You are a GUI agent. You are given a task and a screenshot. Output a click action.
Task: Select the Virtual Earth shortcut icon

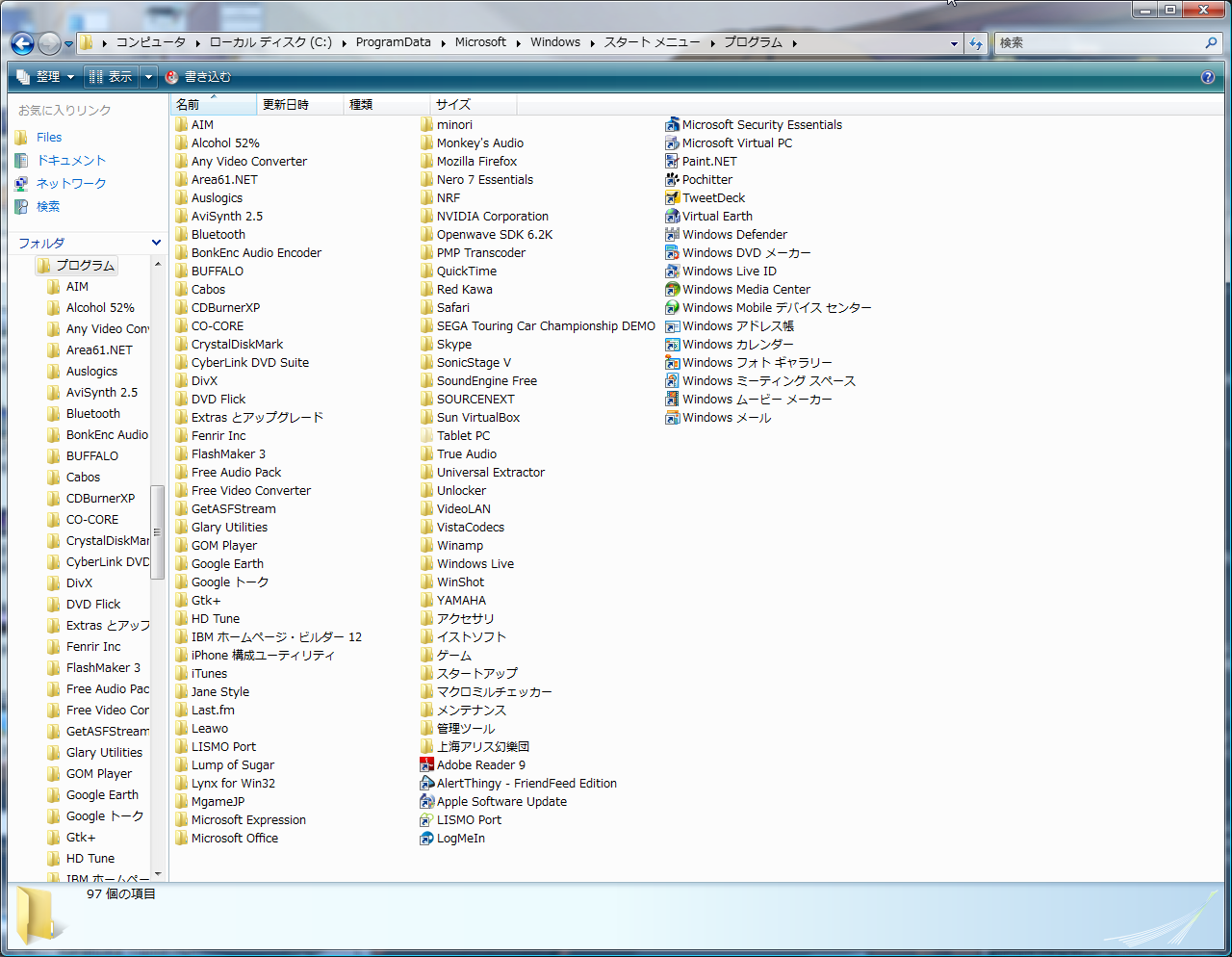[x=672, y=217]
